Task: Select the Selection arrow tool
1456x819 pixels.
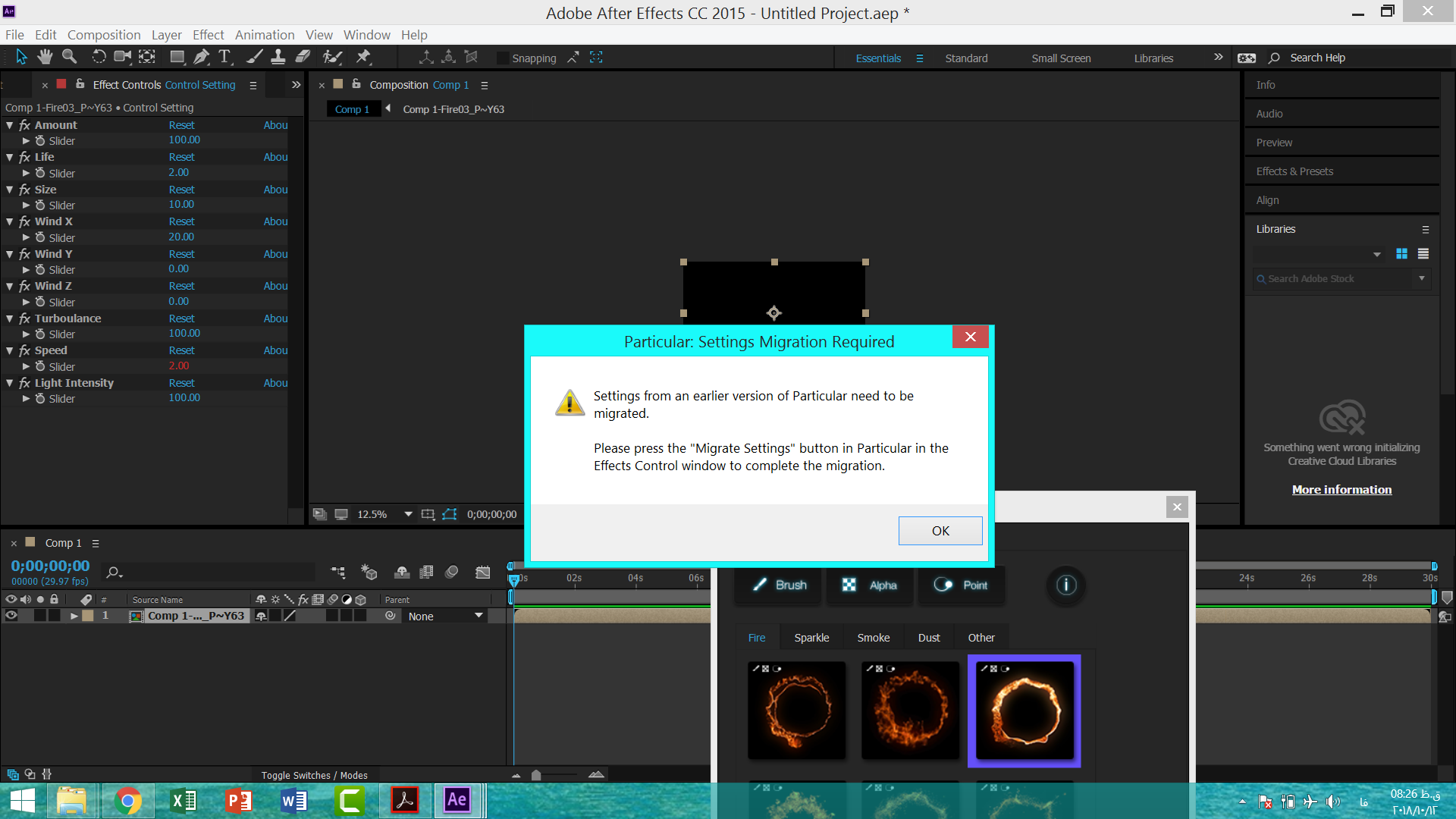Action: [x=21, y=57]
